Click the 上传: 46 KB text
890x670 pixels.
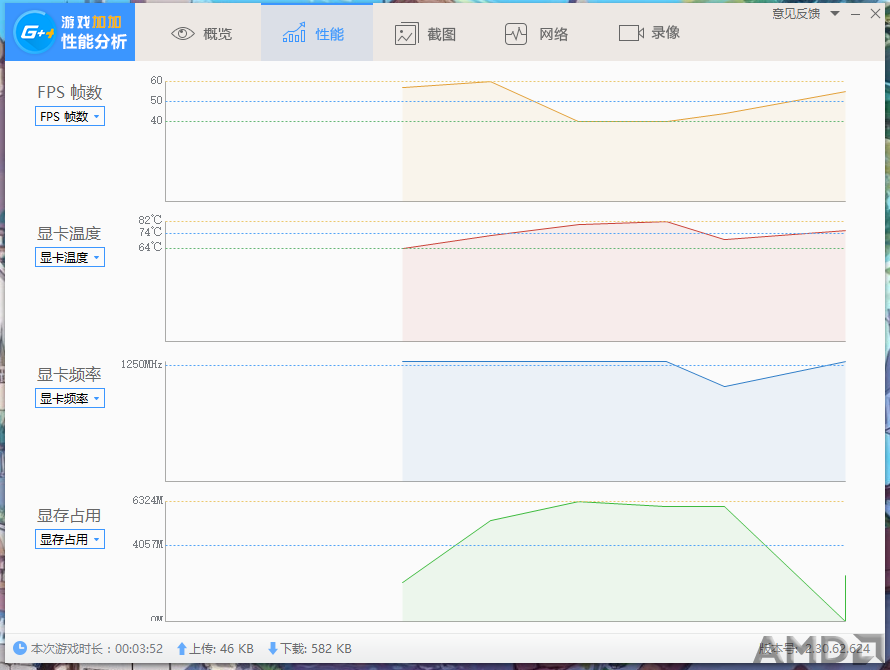[221, 648]
